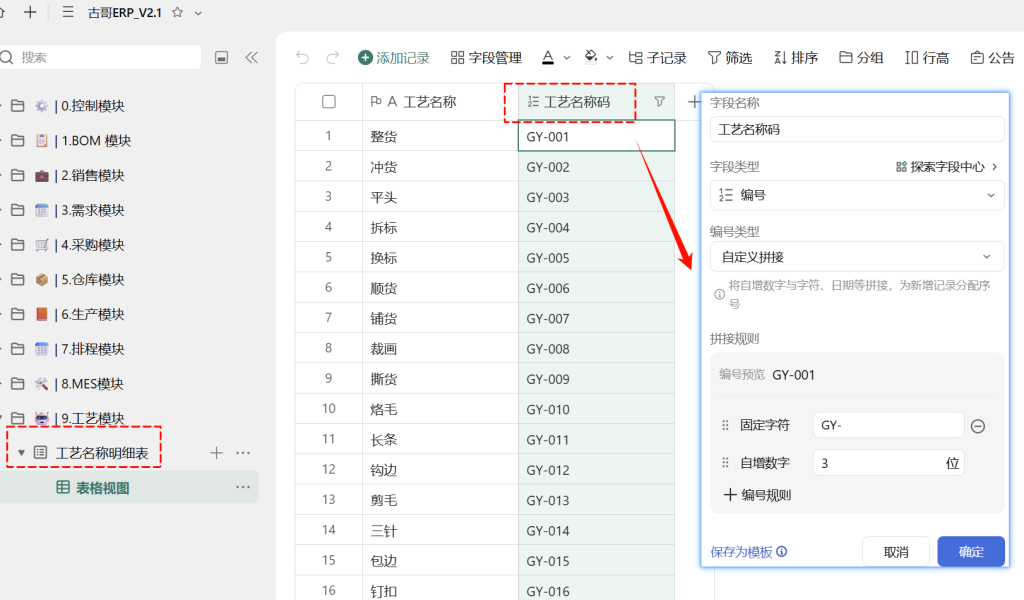Collapse the sidebar with the double chevron

pyautogui.click(x=251, y=58)
